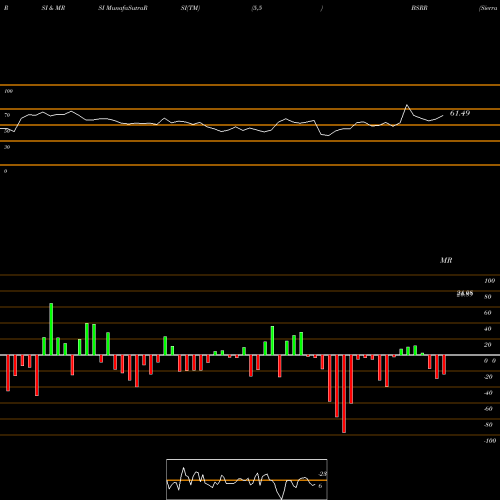
Task: Click the MR axis label 100
Action: coord(489,281)
